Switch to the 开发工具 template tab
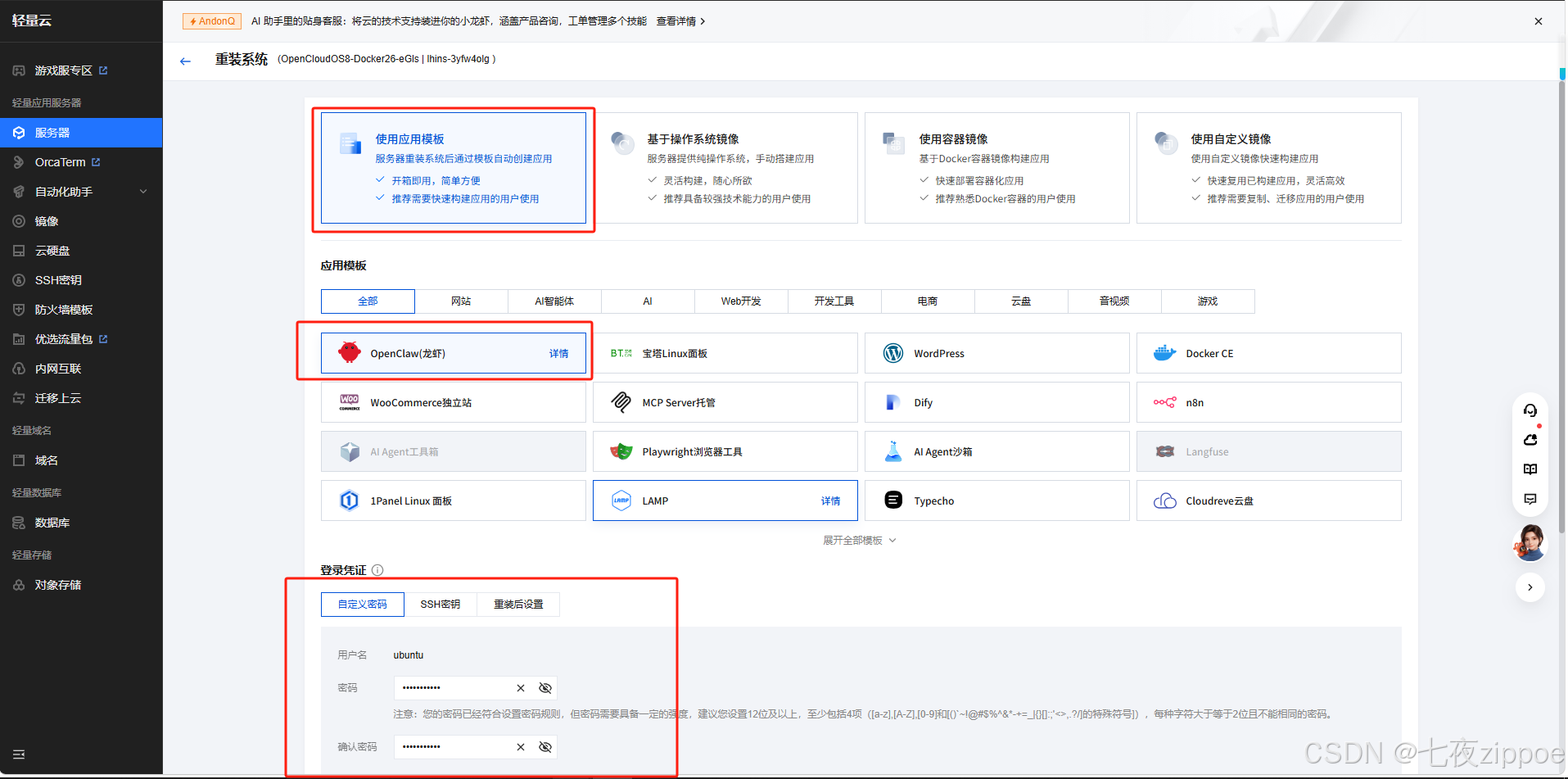Screen dimensions: 1568x779 (834, 301)
